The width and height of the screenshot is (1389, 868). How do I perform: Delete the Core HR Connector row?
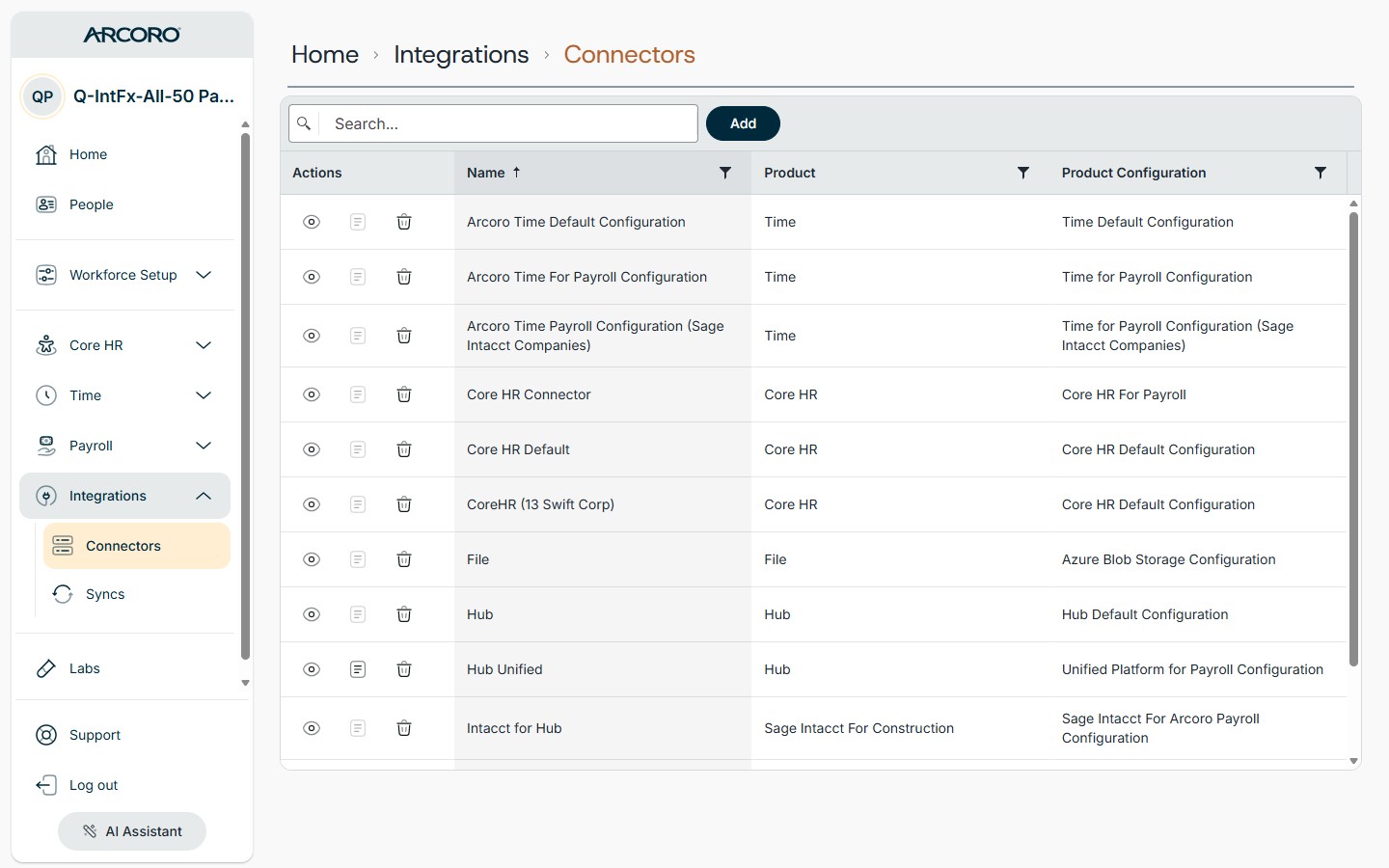(404, 394)
